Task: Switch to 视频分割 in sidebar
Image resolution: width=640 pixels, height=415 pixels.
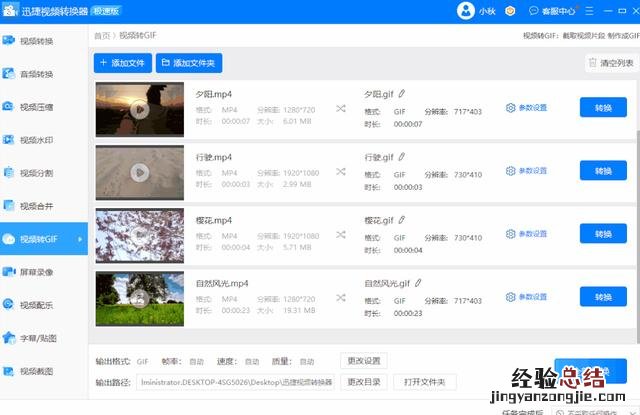Action: point(36,173)
